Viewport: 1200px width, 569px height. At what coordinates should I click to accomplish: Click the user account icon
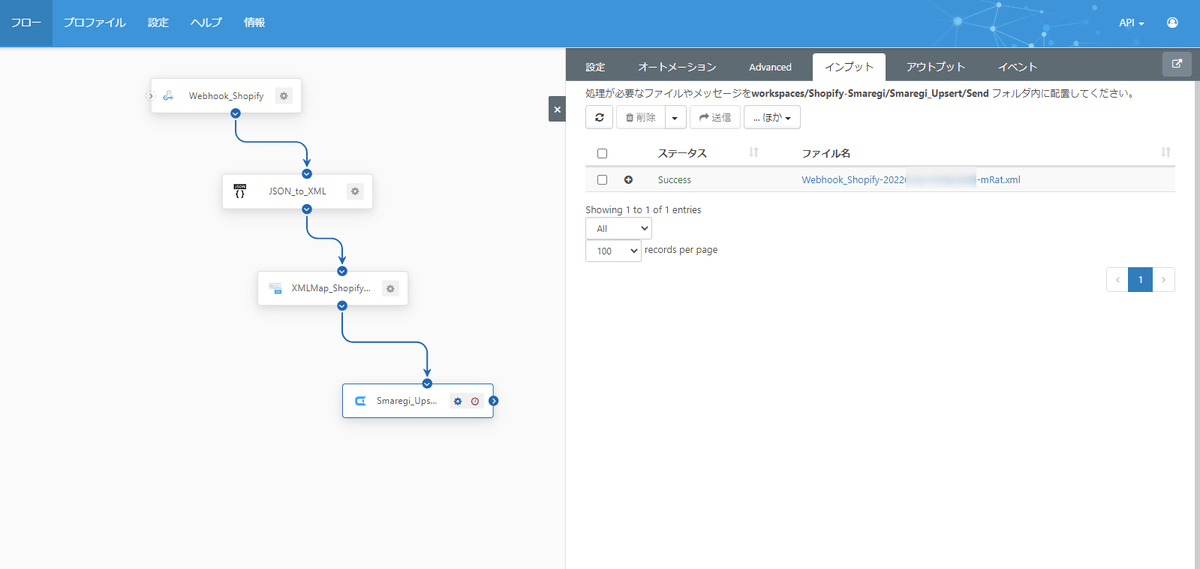1172,22
